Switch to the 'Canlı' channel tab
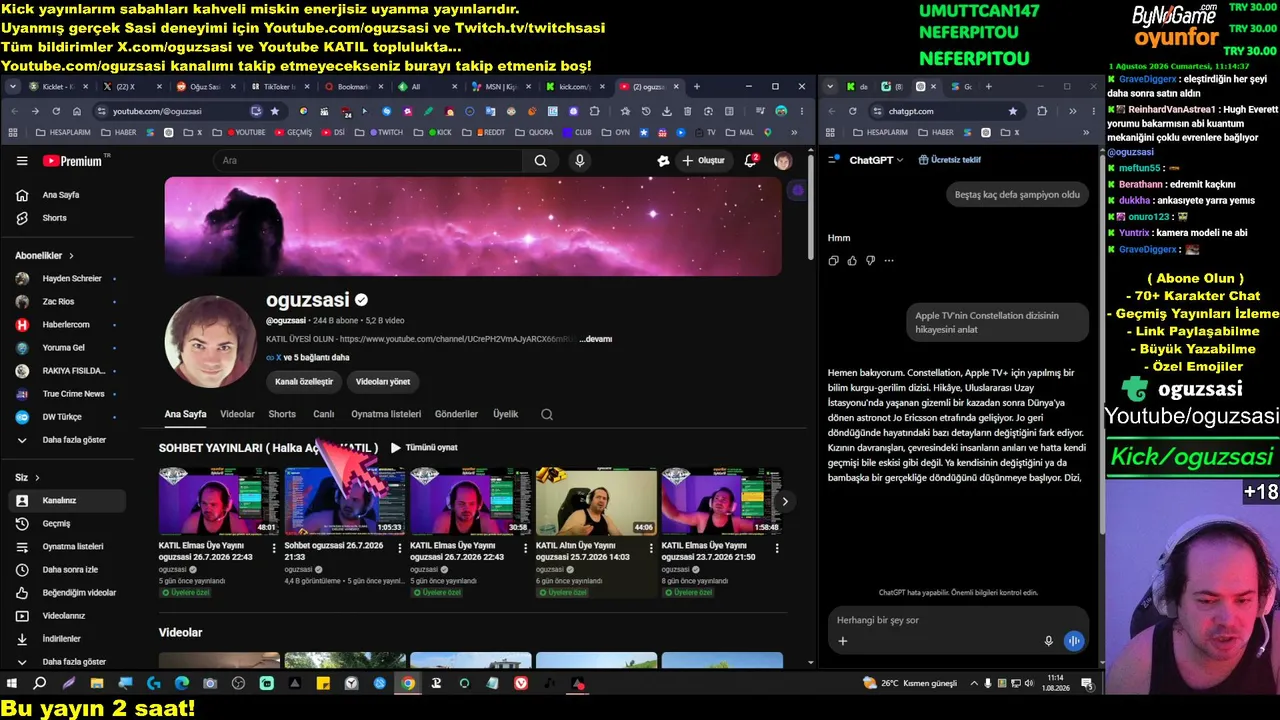This screenshot has height=720, width=1280. pos(324,414)
